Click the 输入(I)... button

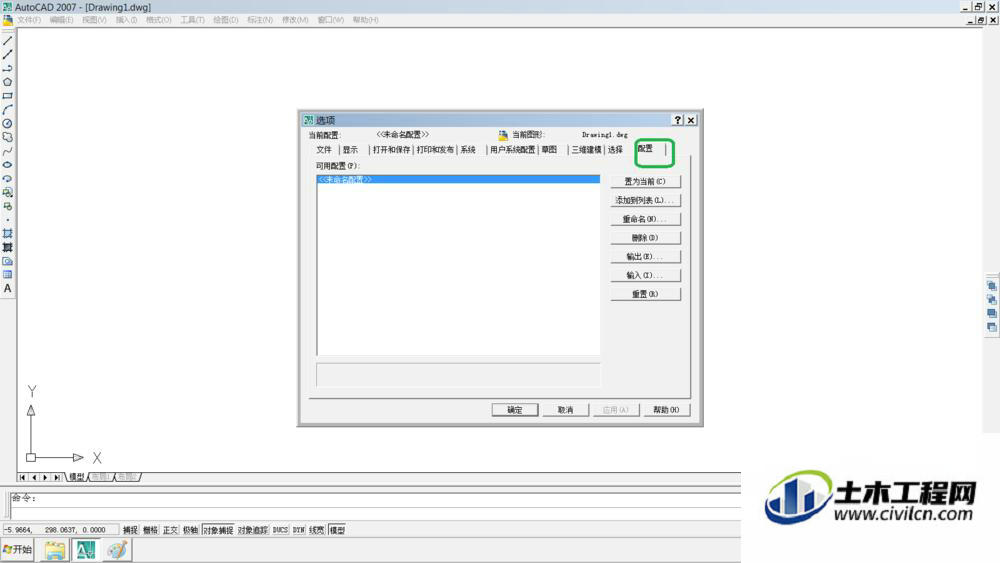(x=645, y=275)
